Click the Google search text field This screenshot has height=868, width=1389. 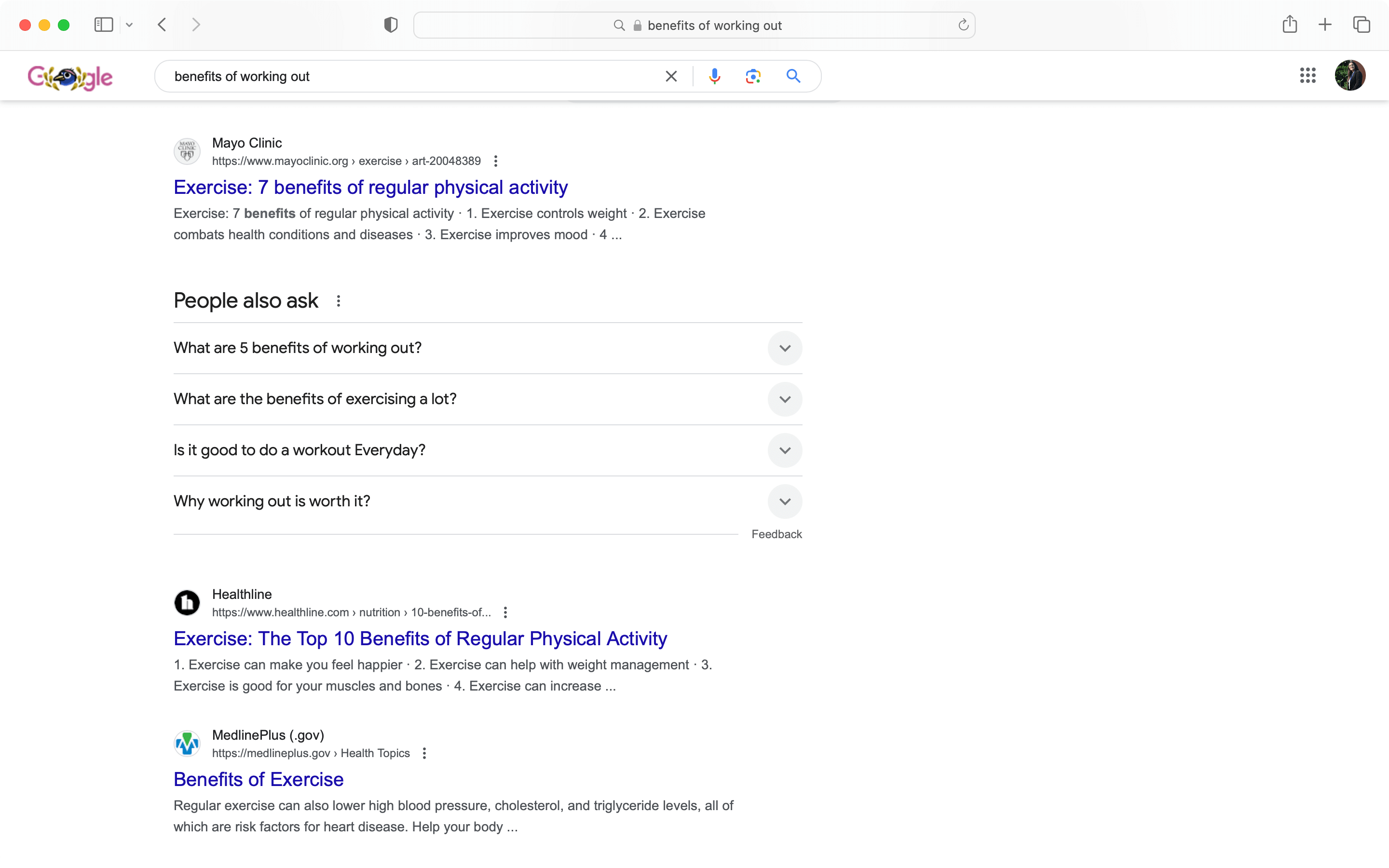413,76
